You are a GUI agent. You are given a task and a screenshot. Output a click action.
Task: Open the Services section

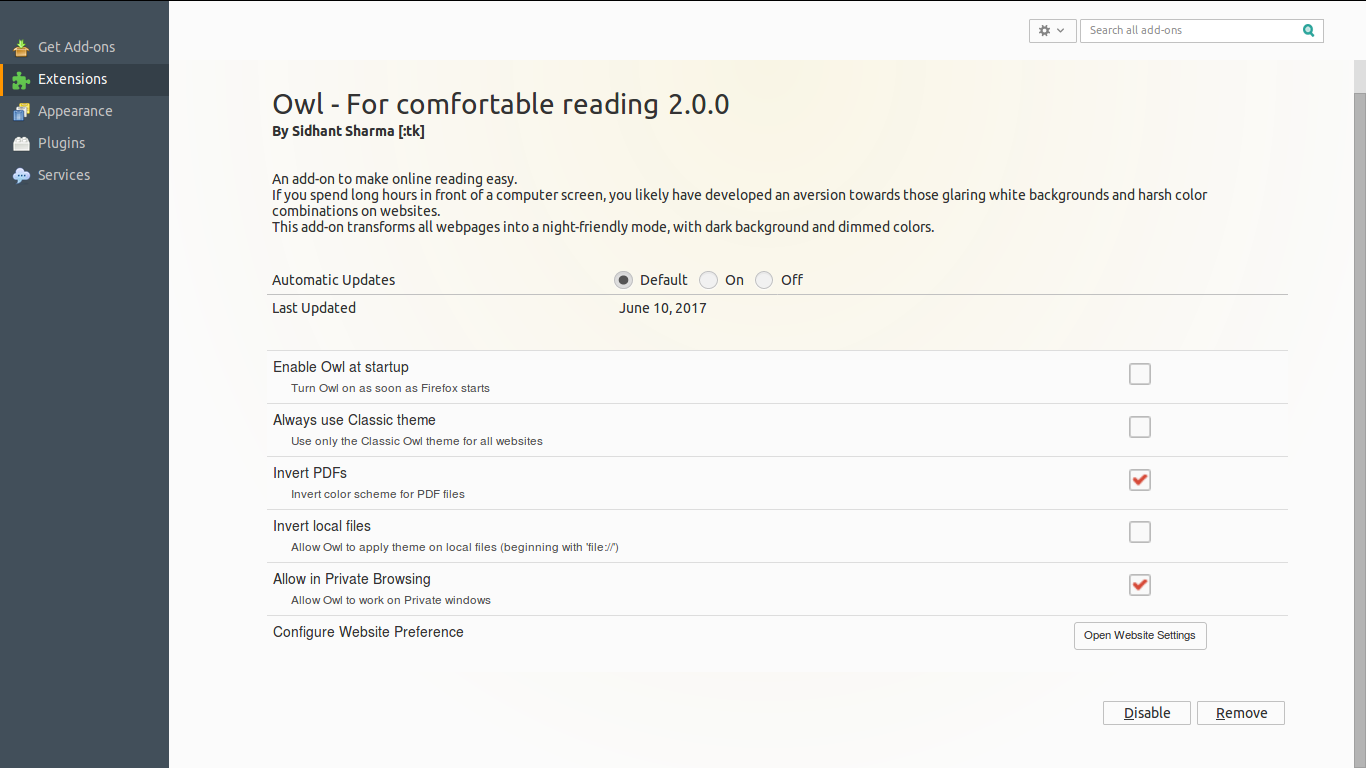pyautogui.click(x=65, y=175)
